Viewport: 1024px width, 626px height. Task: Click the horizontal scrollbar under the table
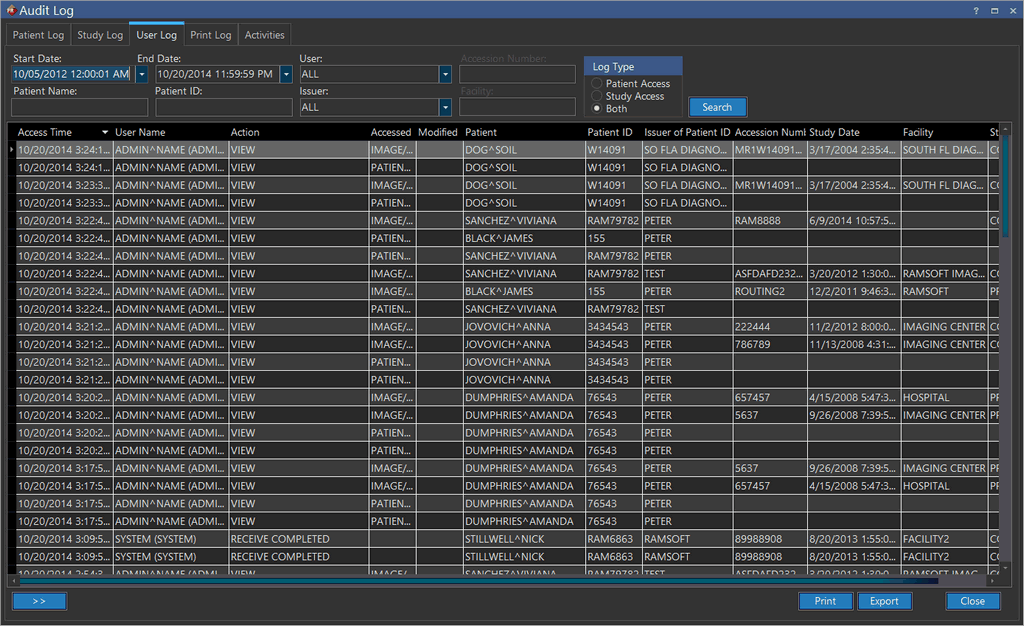point(480,580)
